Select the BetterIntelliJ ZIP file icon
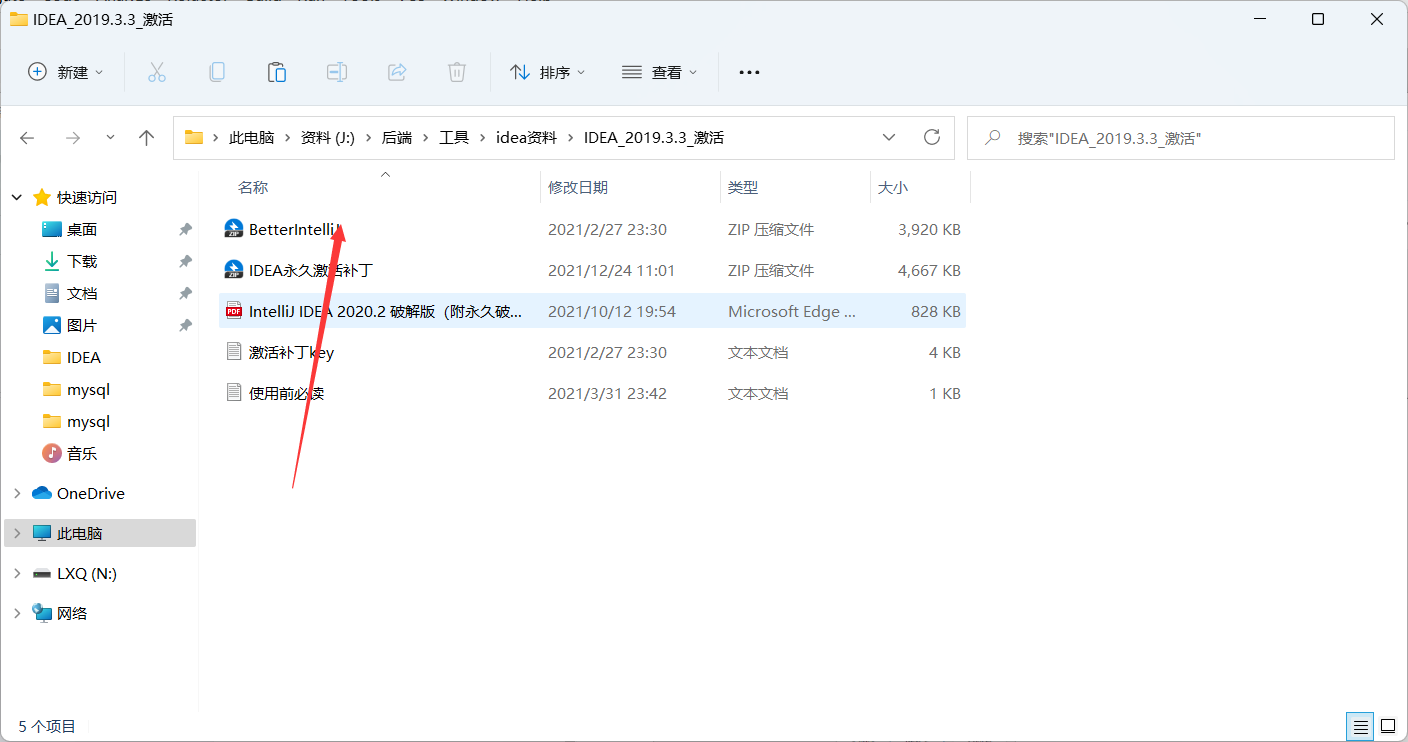 click(x=234, y=229)
